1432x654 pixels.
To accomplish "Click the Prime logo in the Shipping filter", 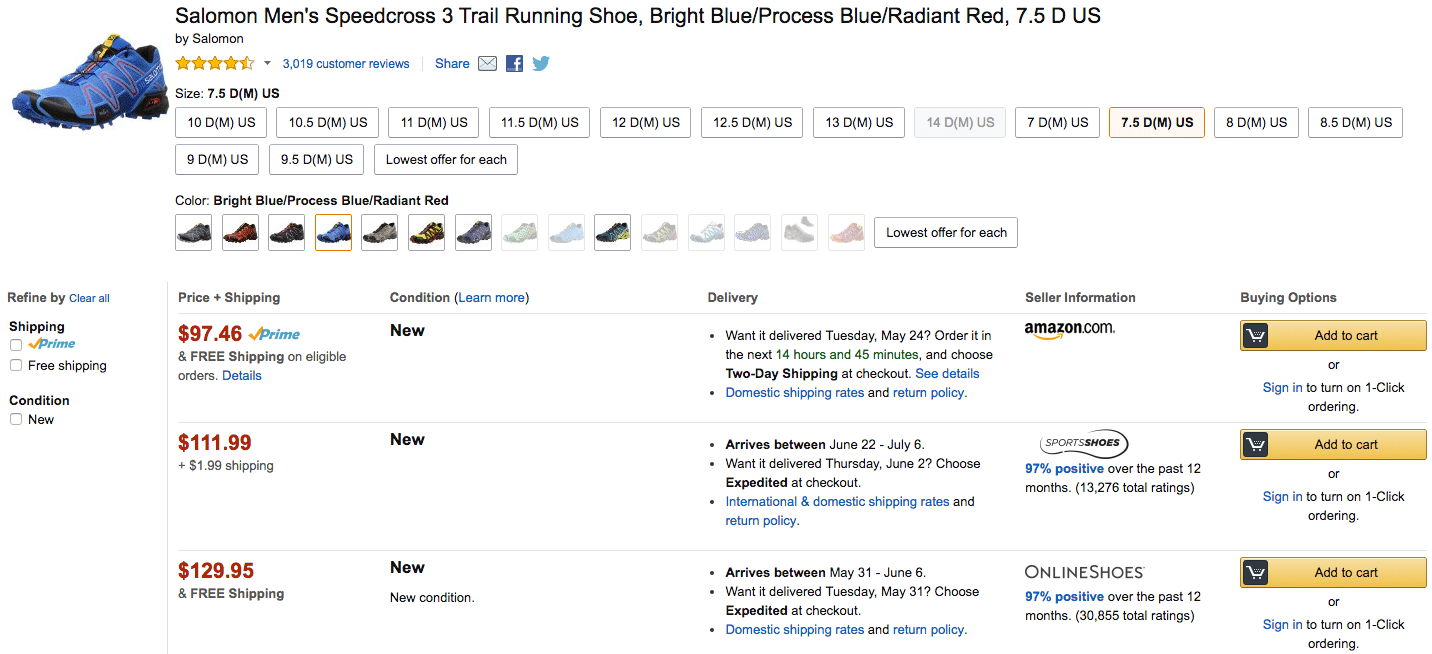I will (x=52, y=344).
